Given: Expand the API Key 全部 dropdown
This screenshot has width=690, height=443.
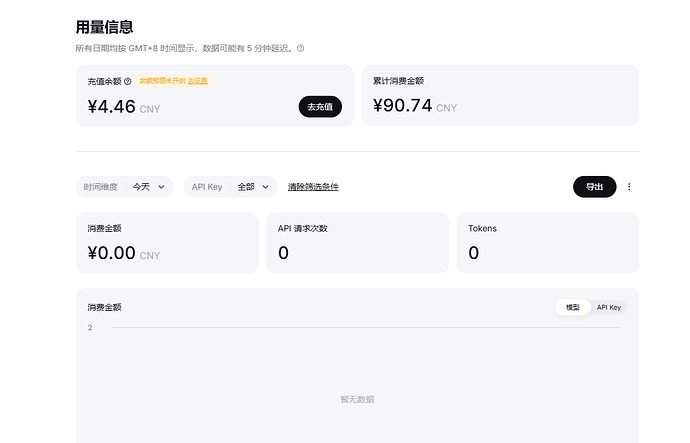Looking at the screenshot, I should [x=231, y=187].
